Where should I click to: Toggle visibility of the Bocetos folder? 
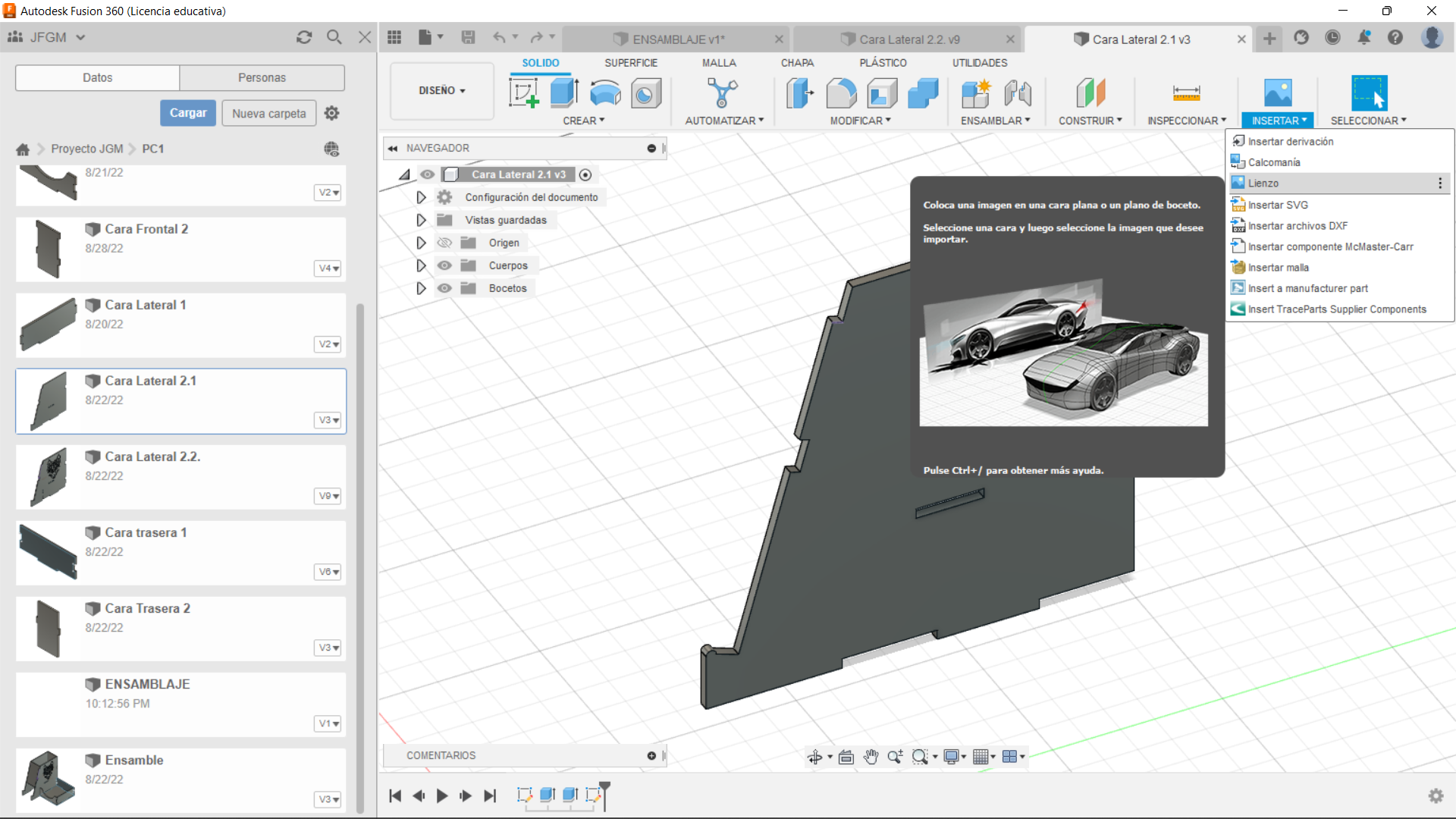[x=444, y=288]
